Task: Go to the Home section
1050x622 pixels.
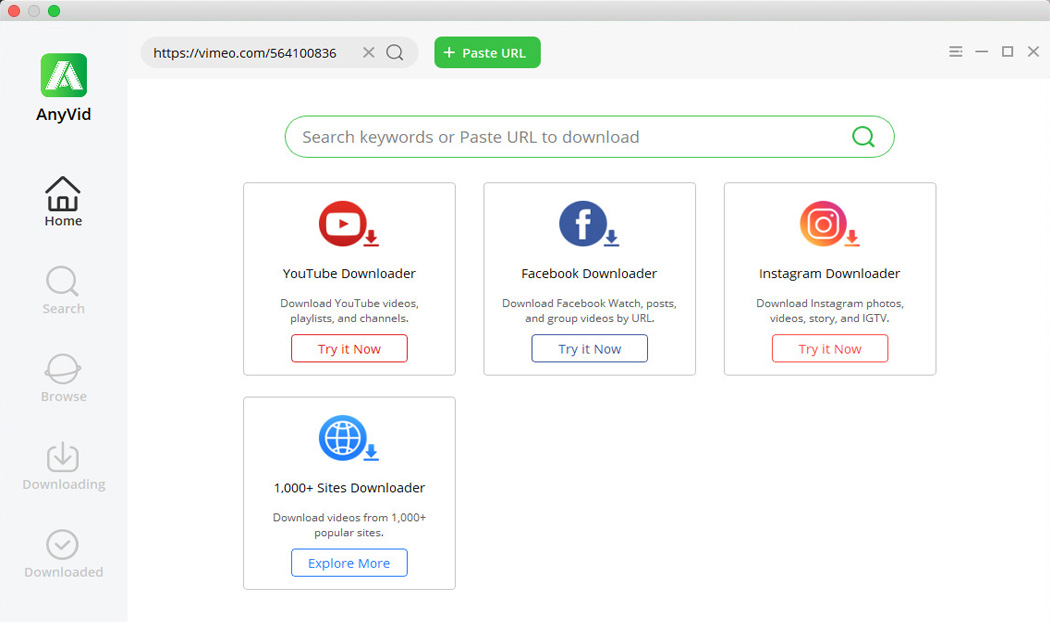Action: (63, 202)
